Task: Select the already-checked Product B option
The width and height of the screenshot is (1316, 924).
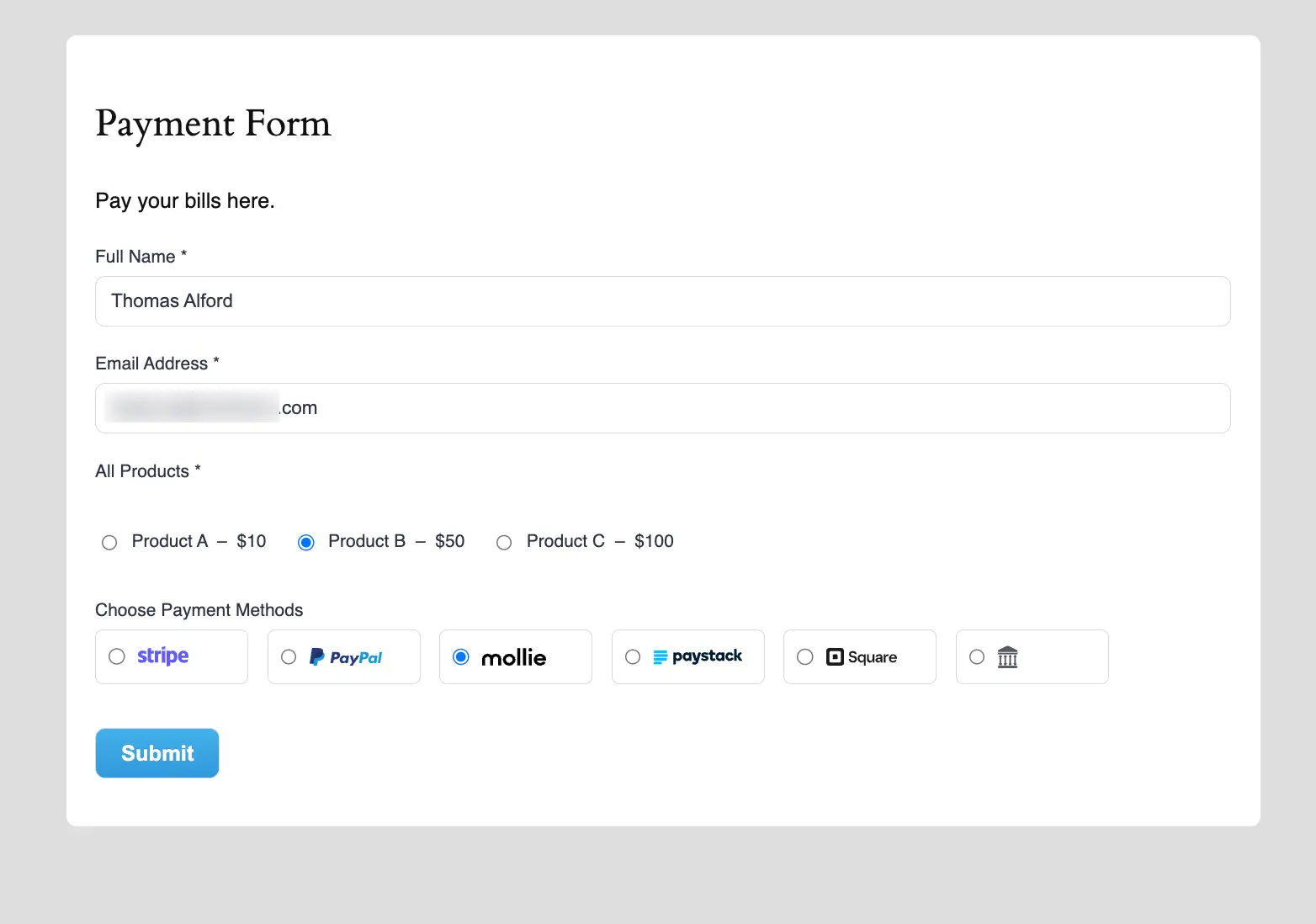Action: click(305, 542)
